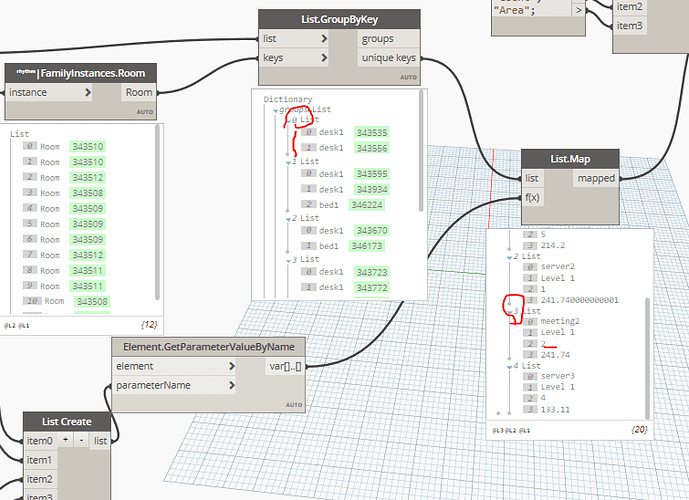Screen dimensions: 689x500
Task: Click the mapped output port on List.Map
Action: (596, 178)
